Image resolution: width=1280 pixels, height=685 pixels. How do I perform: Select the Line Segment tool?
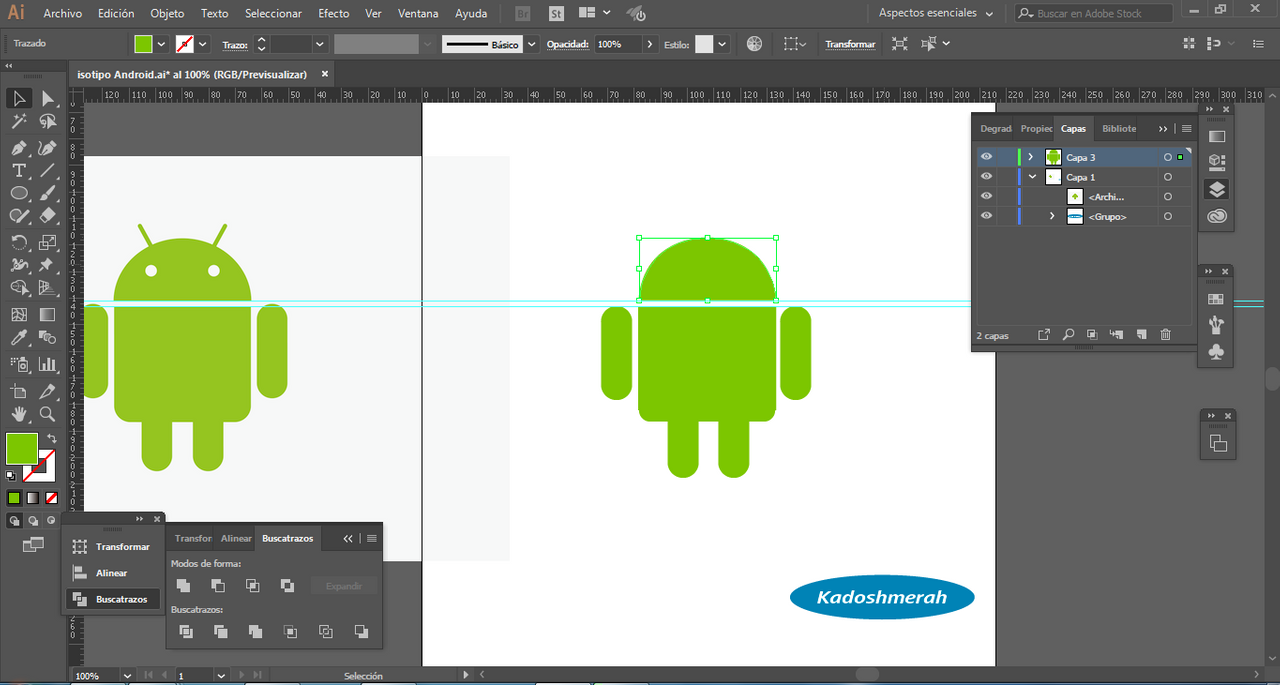48,171
